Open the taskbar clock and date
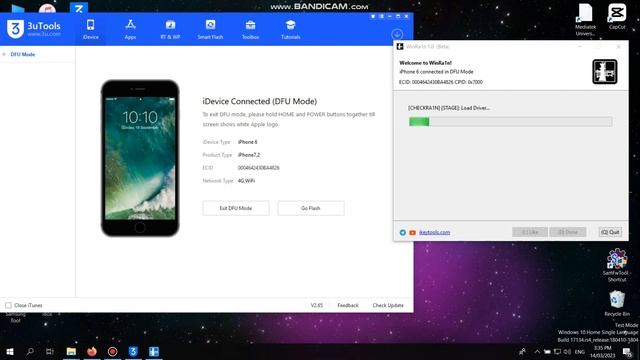Screen dimensions: 640x360 (602, 352)
